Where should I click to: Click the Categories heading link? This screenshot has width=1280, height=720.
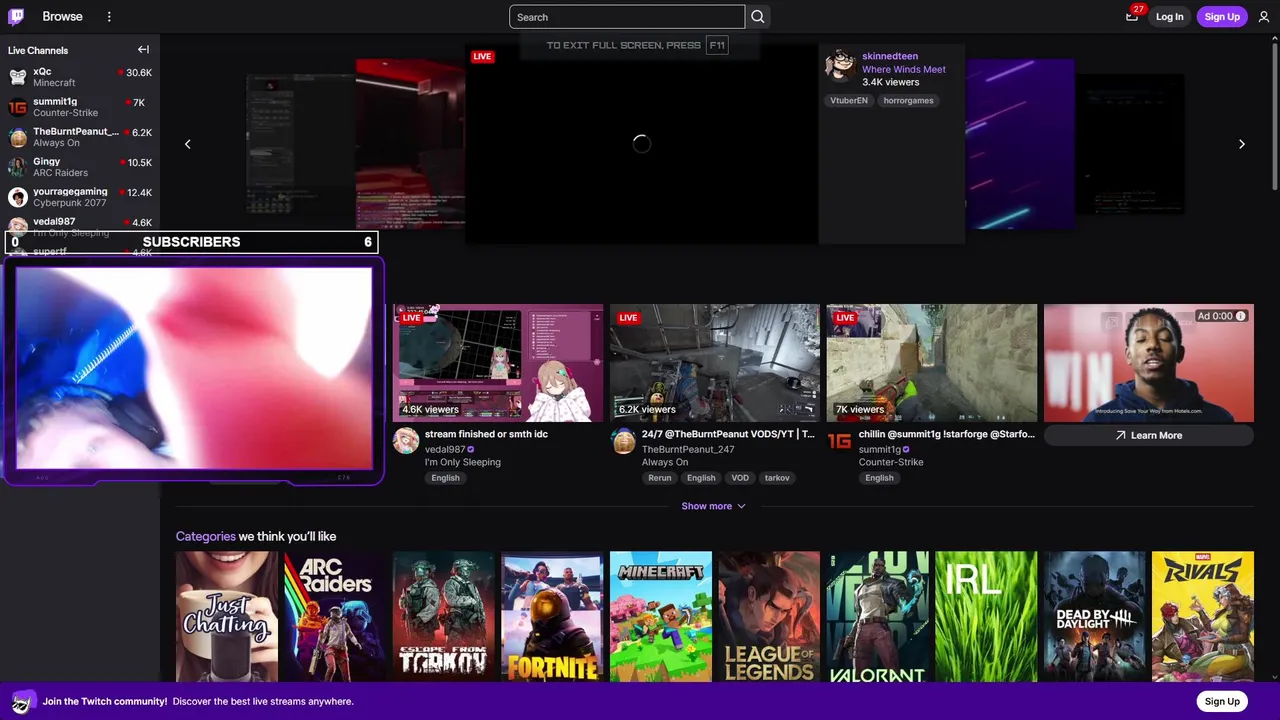pyautogui.click(x=205, y=536)
